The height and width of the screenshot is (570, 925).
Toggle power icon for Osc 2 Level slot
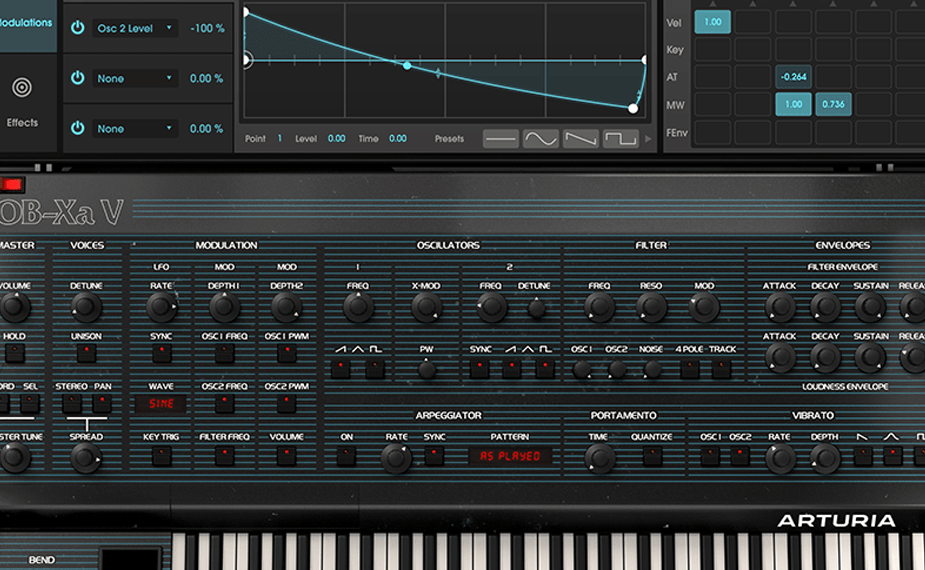point(77,28)
